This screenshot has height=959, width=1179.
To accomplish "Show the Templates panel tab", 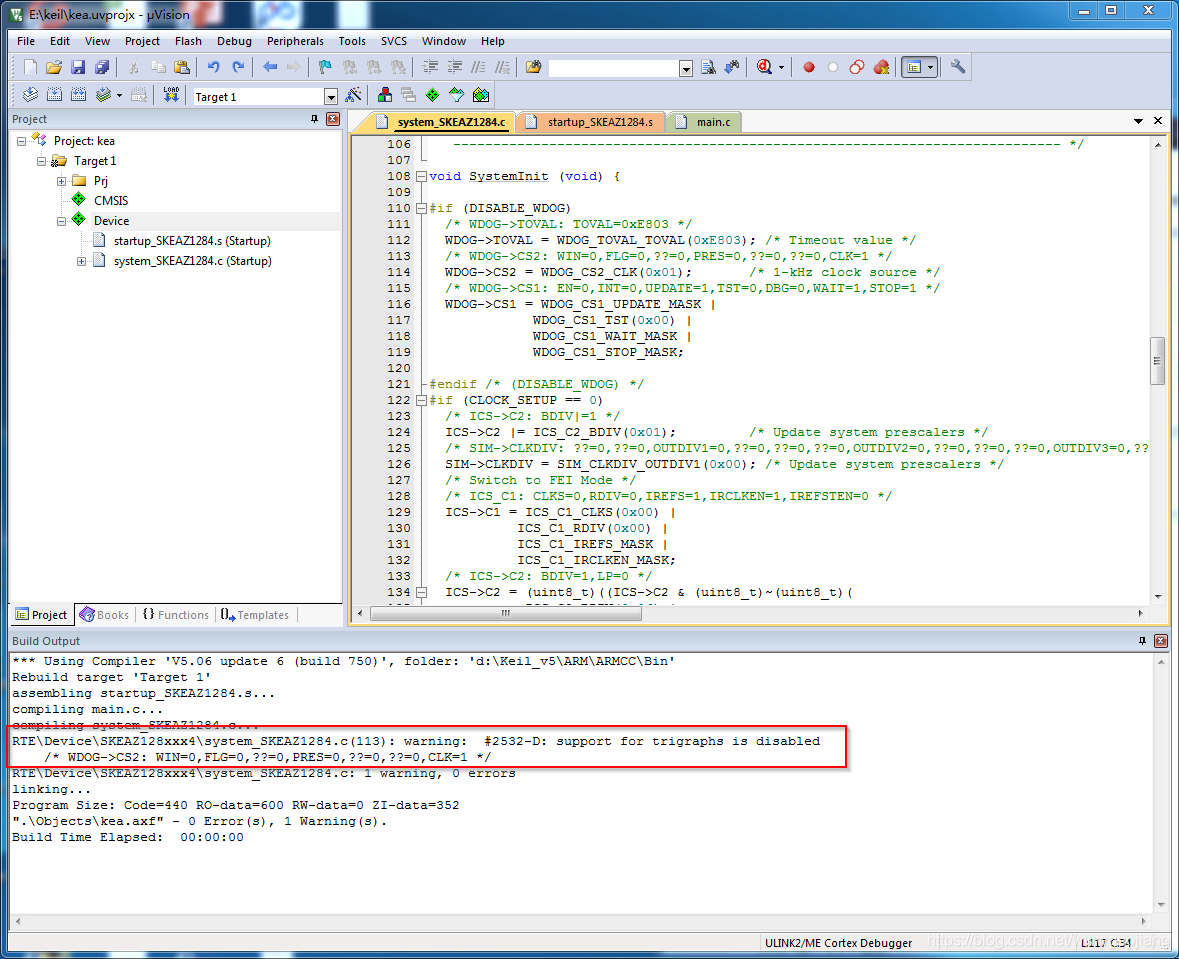I will point(256,615).
